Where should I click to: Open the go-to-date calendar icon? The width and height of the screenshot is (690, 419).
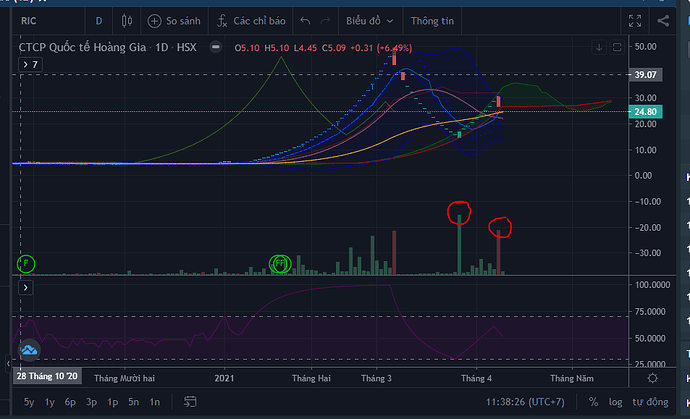[190, 401]
